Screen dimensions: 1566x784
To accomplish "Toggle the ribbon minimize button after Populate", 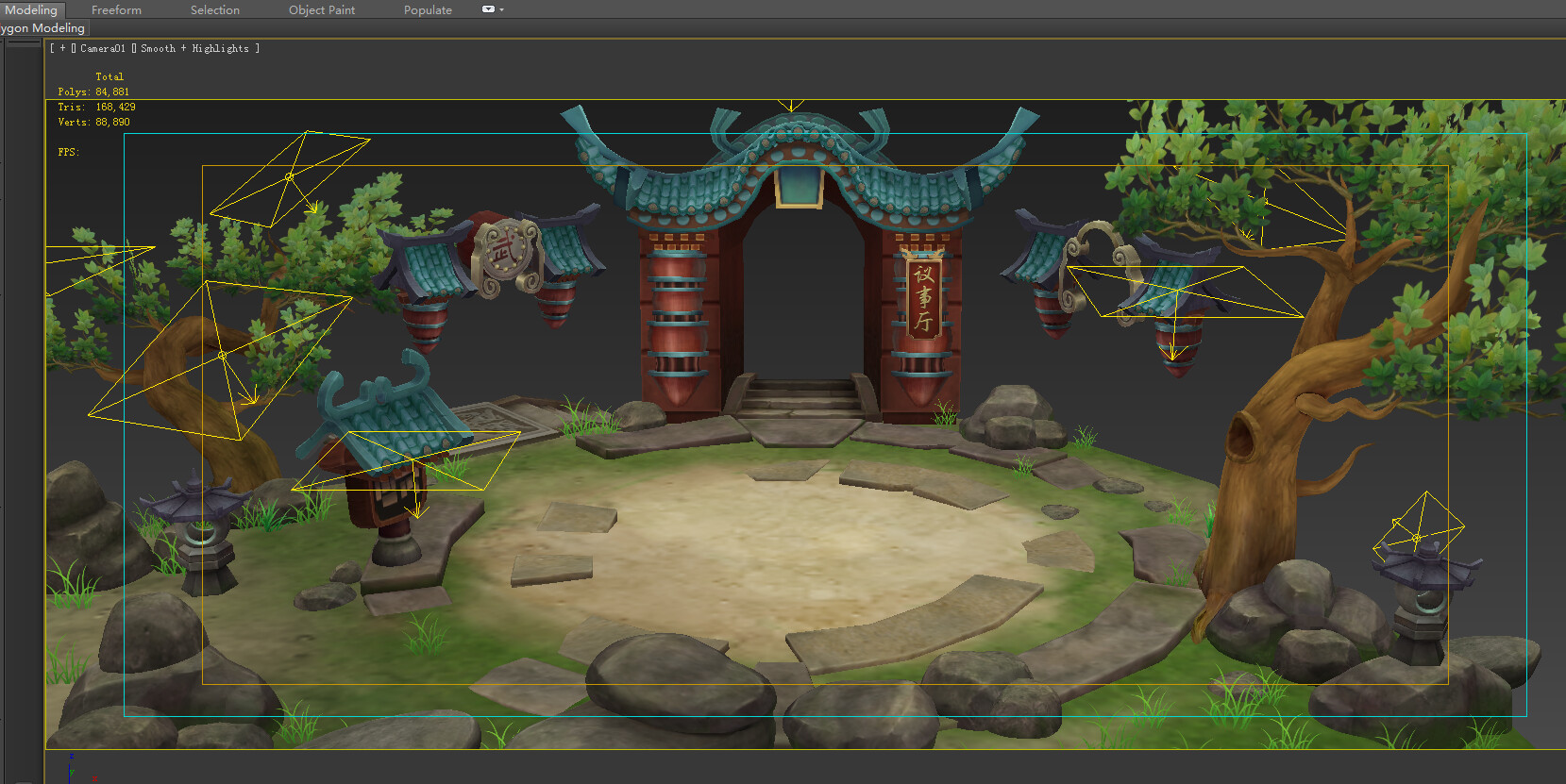I will (488, 9).
